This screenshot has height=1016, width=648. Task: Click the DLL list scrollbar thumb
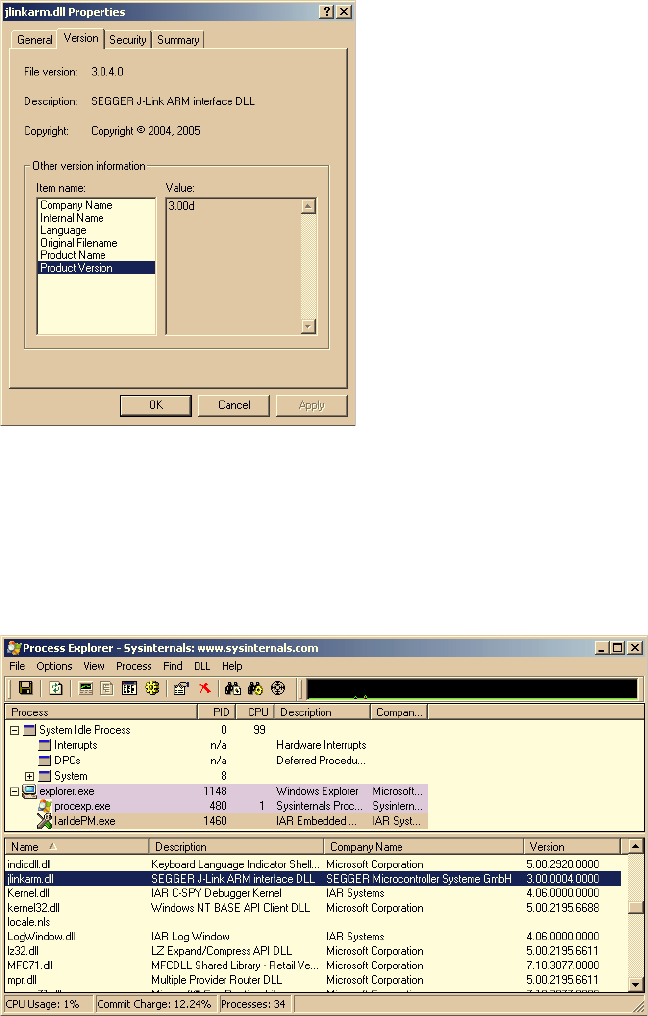(x=636, y=907)
